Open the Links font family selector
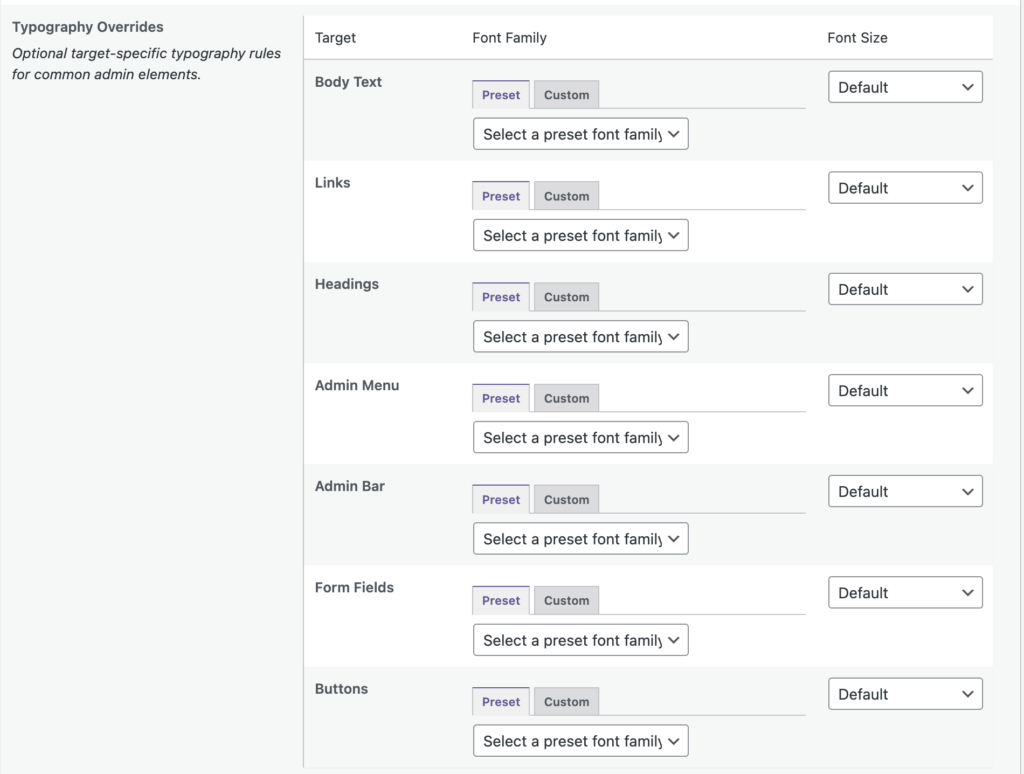 pyautogui.click(x=580, y=235)
